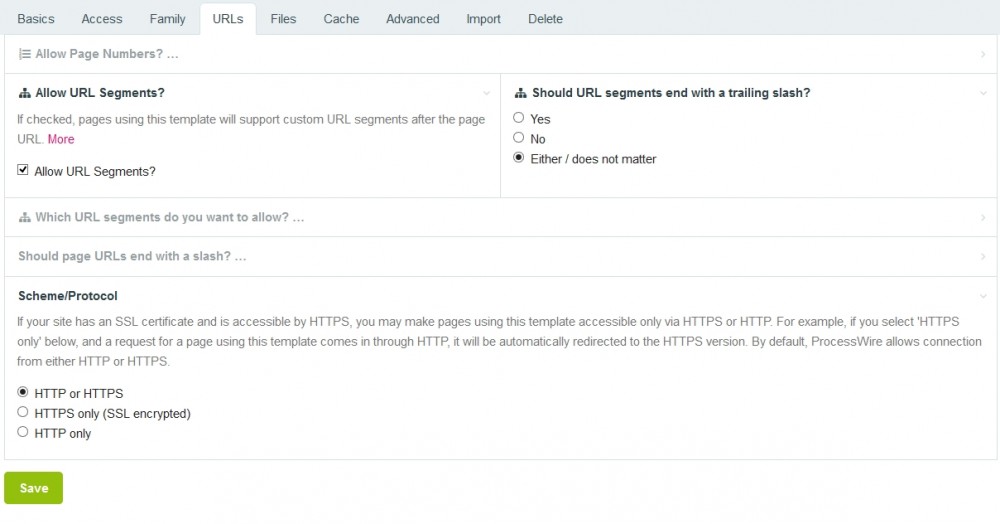Uncheck the Allow URL Segments checkbox

(23, 171)
